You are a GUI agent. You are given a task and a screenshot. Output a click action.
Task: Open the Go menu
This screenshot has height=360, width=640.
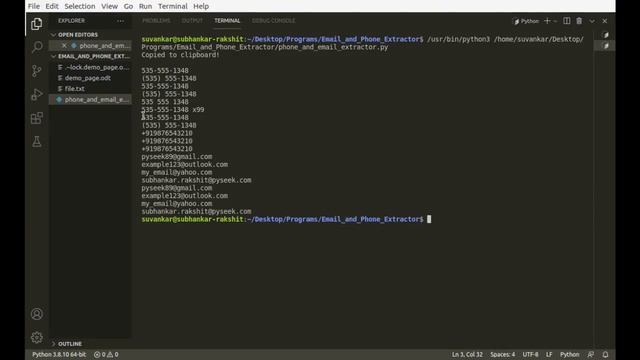point(128,6)
